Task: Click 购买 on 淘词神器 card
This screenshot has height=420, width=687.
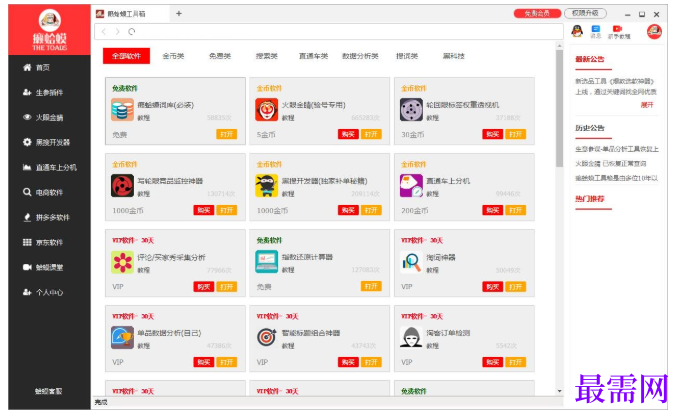Action: 492,286
